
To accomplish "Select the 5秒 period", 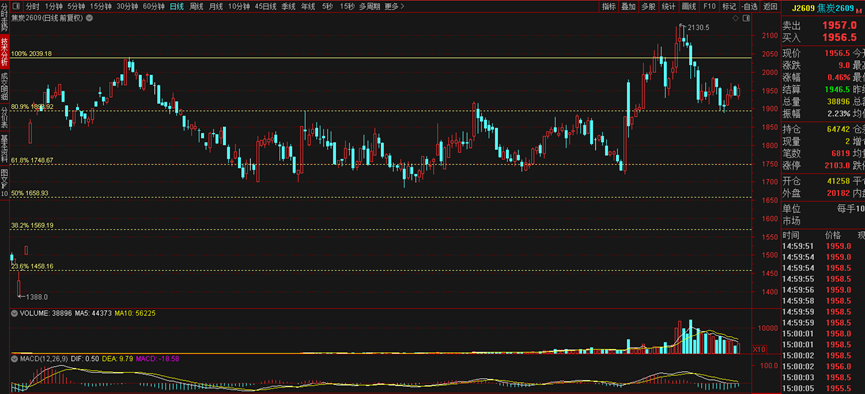I will [327, 7].
